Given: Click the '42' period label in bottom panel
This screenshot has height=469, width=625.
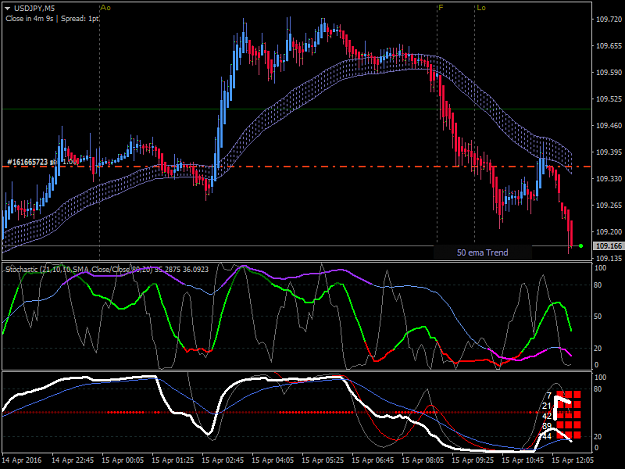Looking at the screenshot, I should click(547, 416).
